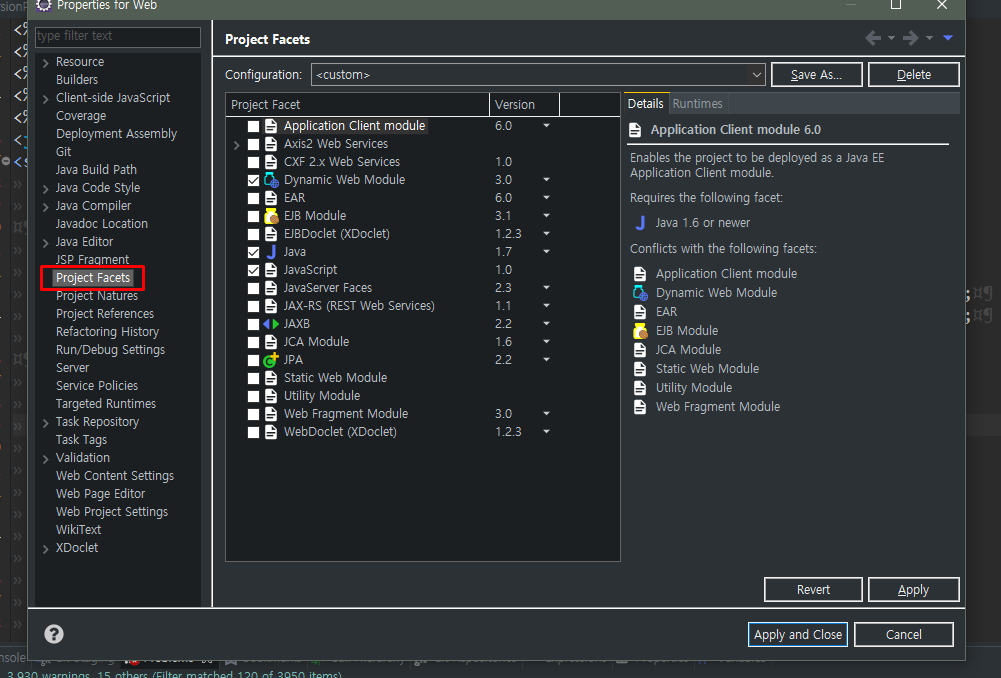This screenshot has height=678, width=1001.
Task: Open the Configuration dropdown
Action: pyautogui.click(x=757, y=73)
